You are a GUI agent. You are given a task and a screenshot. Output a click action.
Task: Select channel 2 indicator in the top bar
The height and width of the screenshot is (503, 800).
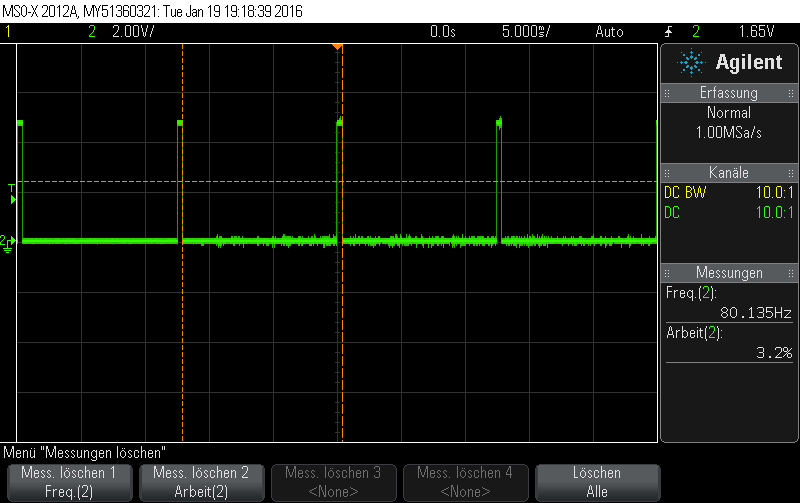coord(92,32)
